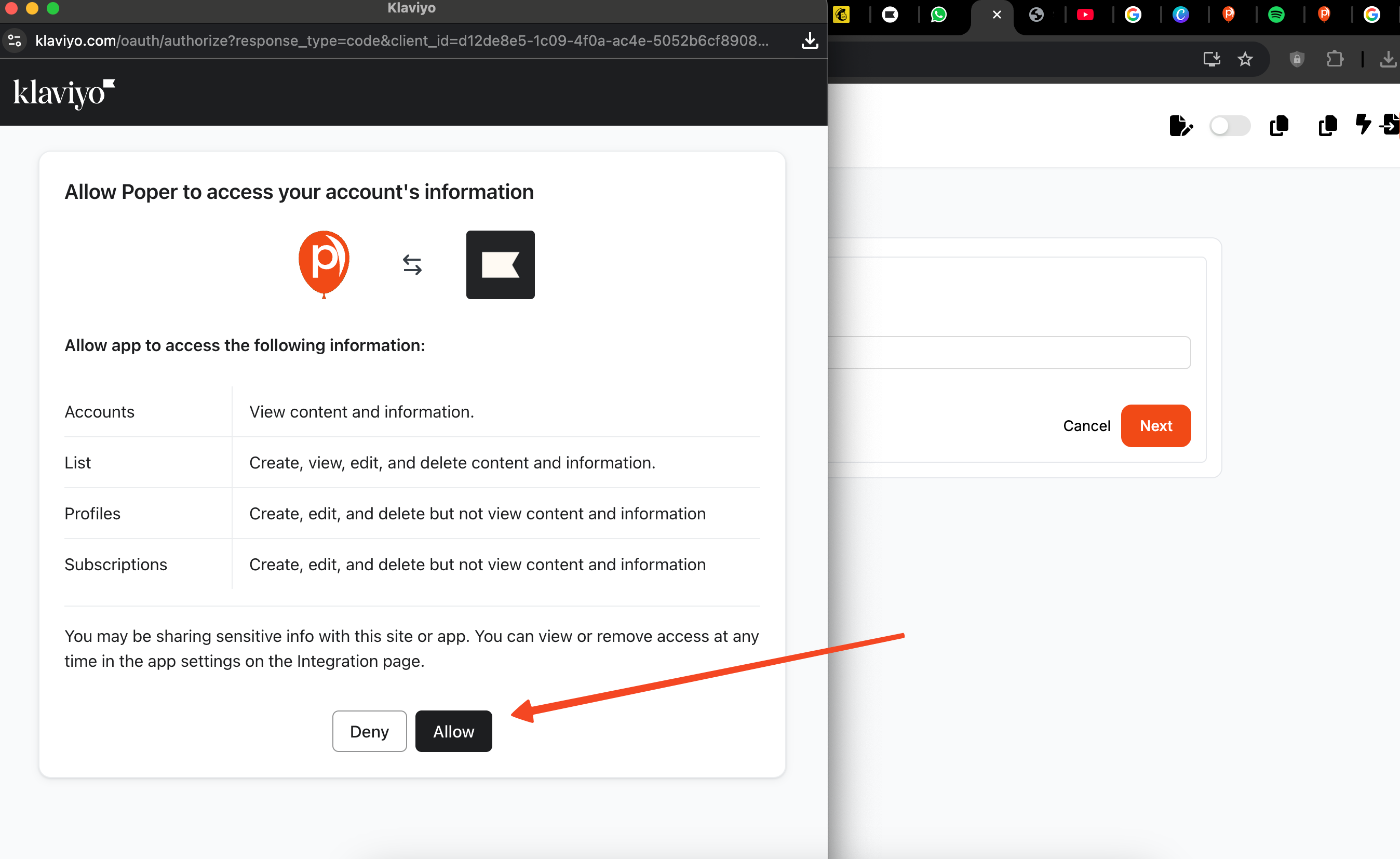Click the install app icon in address bar
The image size is (1400, 859).
coord(1211,59)
